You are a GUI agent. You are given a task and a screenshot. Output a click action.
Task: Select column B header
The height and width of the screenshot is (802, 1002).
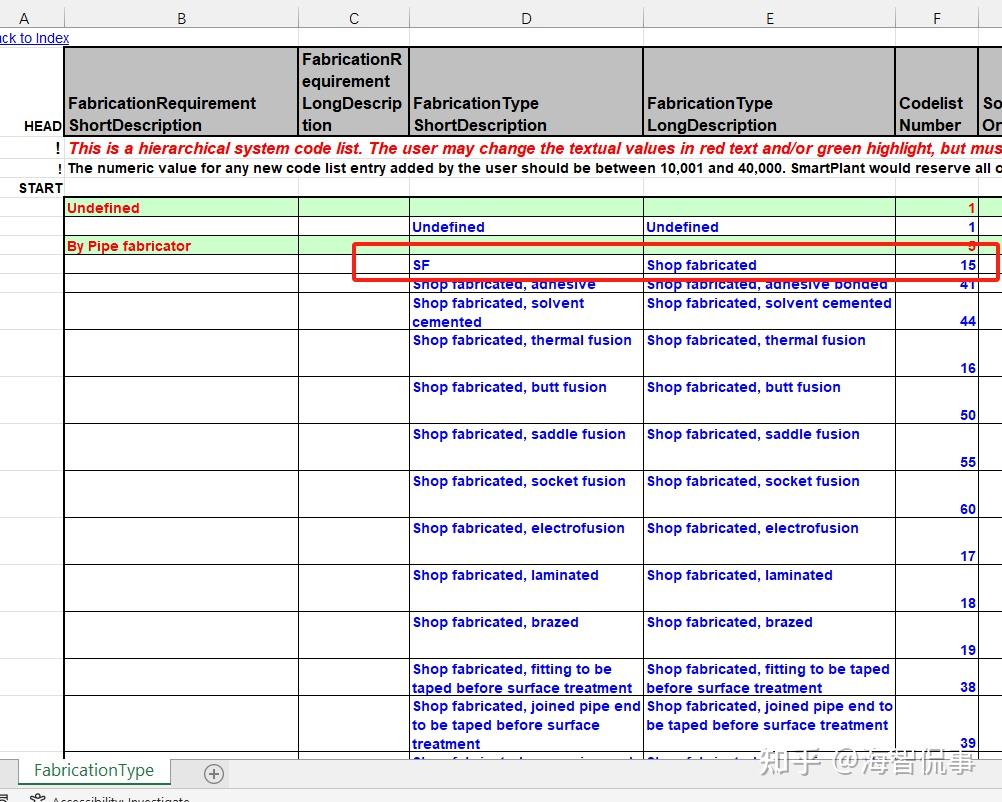pos(181,18)
